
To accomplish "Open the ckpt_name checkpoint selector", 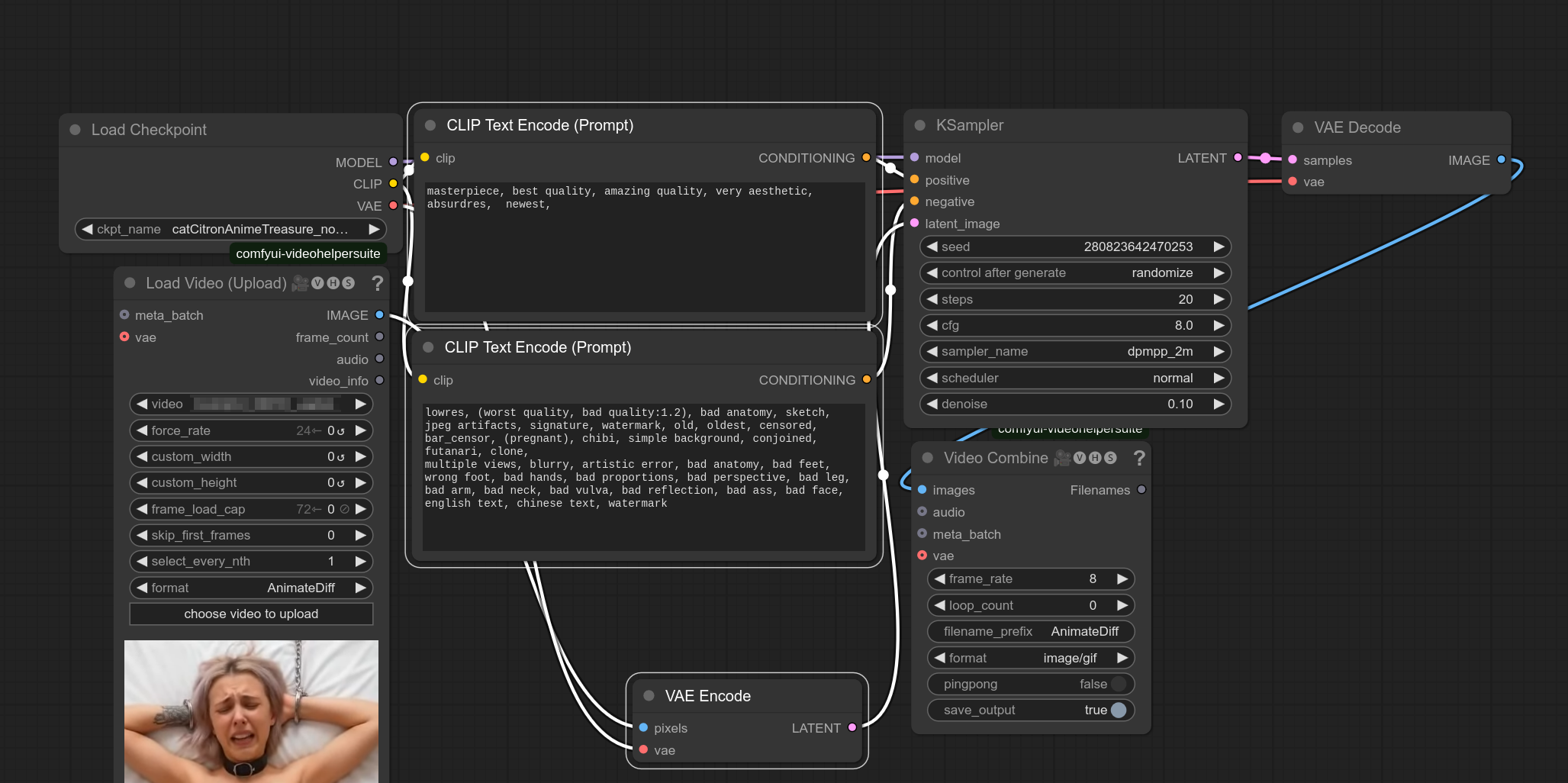I will pos(230,229).
